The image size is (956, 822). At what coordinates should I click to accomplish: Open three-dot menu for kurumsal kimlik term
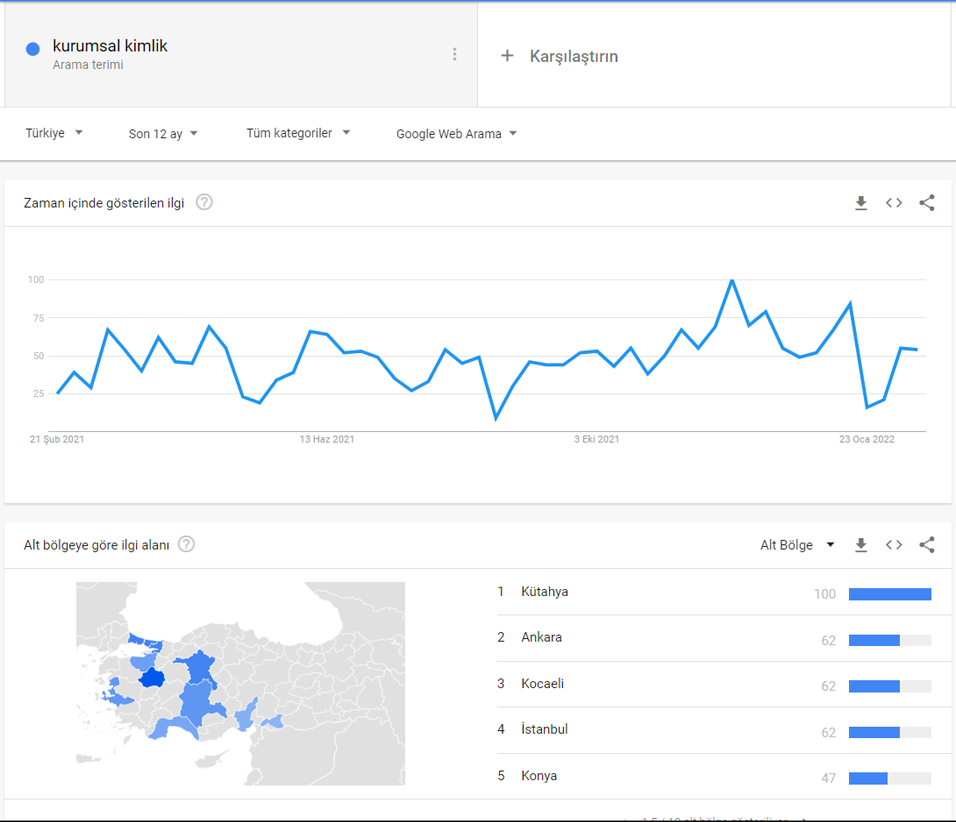(x=454, y=54)
